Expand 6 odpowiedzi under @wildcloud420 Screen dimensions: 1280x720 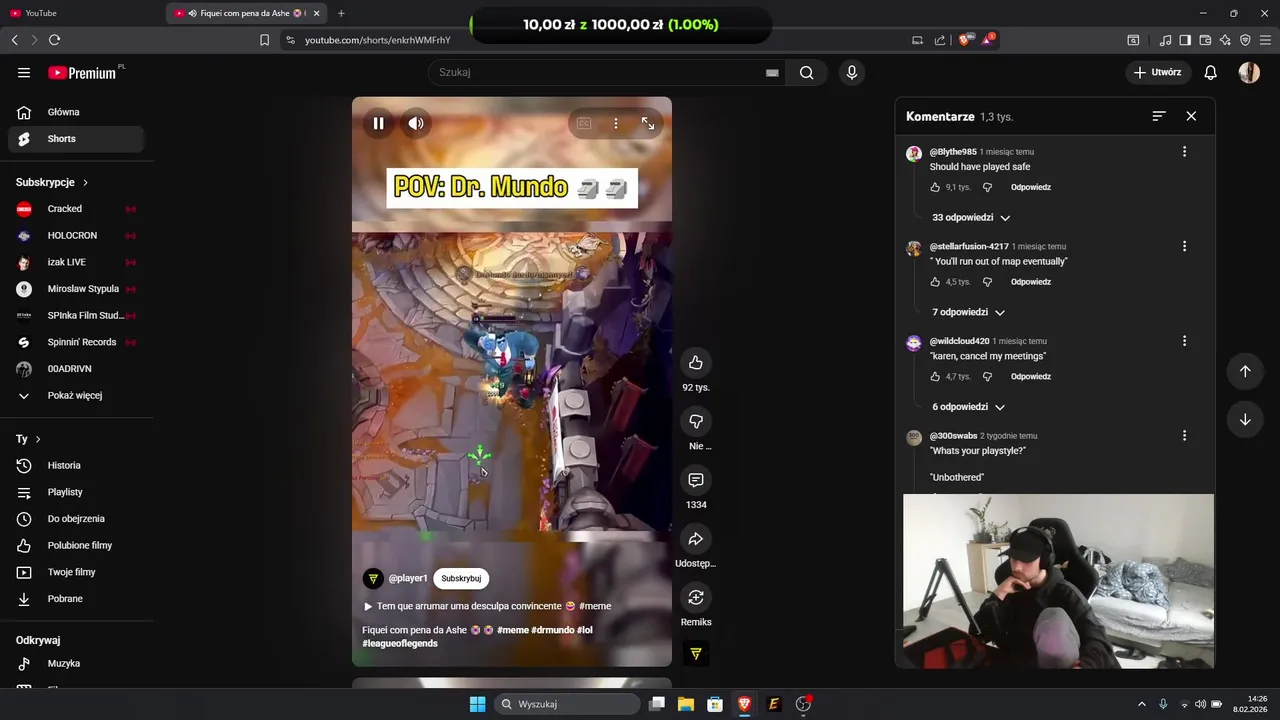tap(968, 407)
